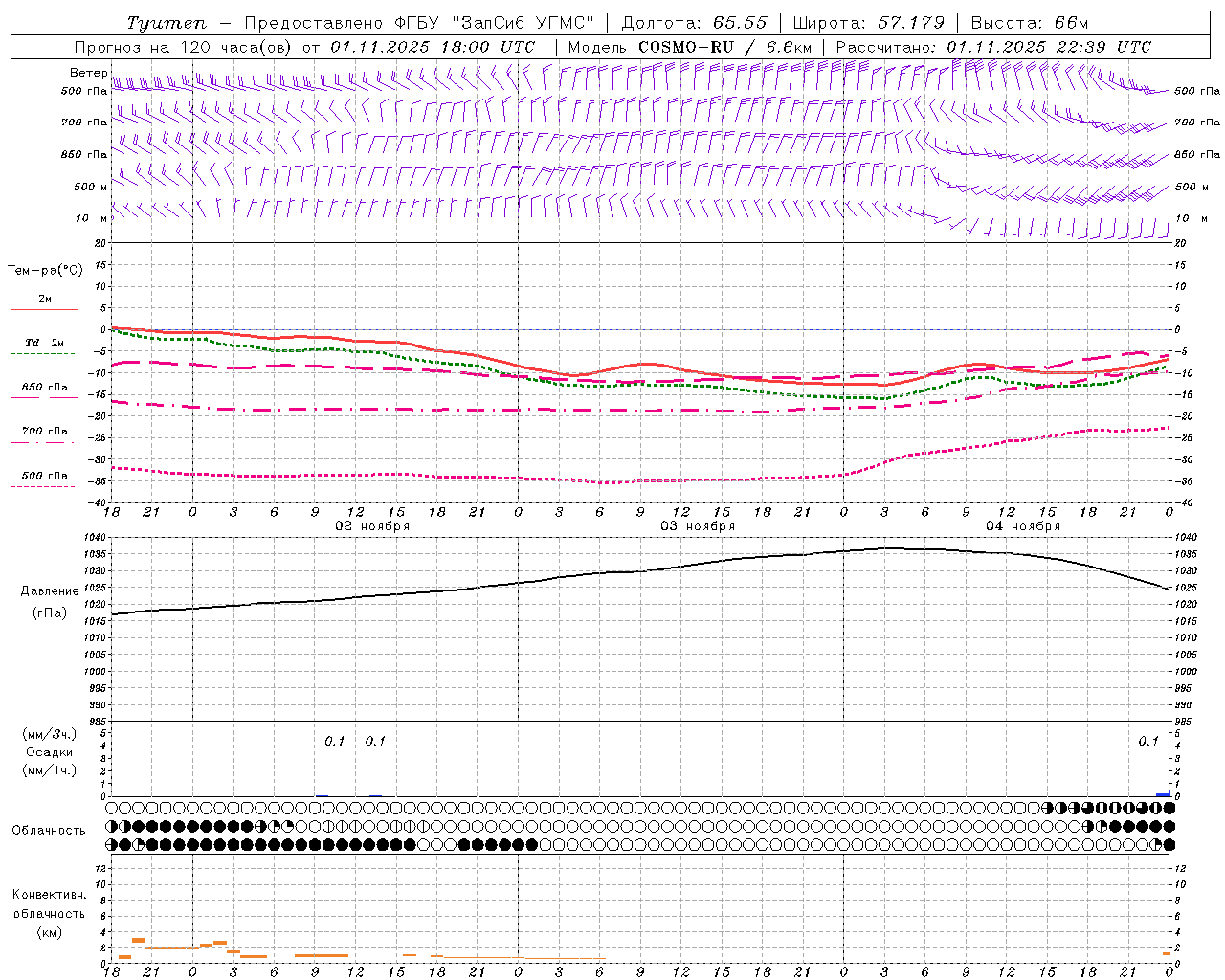
Task: Click the "03 ноября" date label
Action: coord(698,526)
